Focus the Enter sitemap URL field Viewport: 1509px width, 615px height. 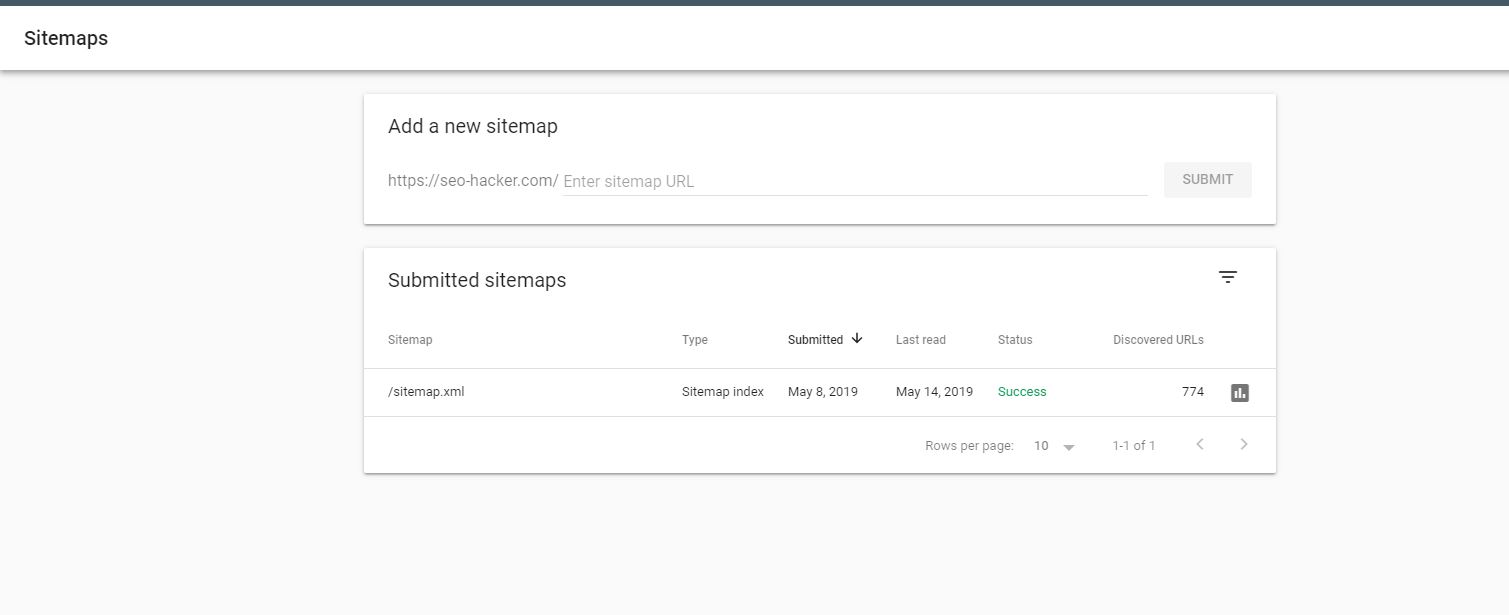(854, 181)
